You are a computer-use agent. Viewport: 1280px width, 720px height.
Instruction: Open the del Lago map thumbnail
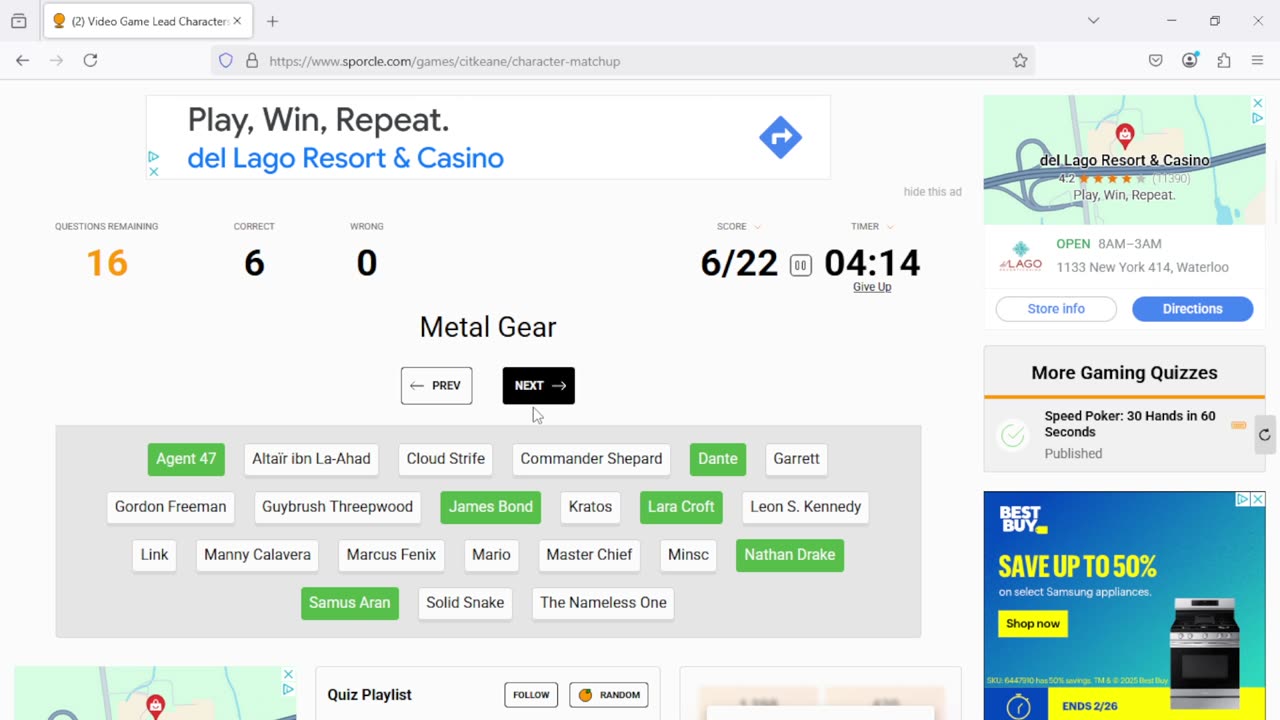pyautogui.click(x=1124, y=160)
